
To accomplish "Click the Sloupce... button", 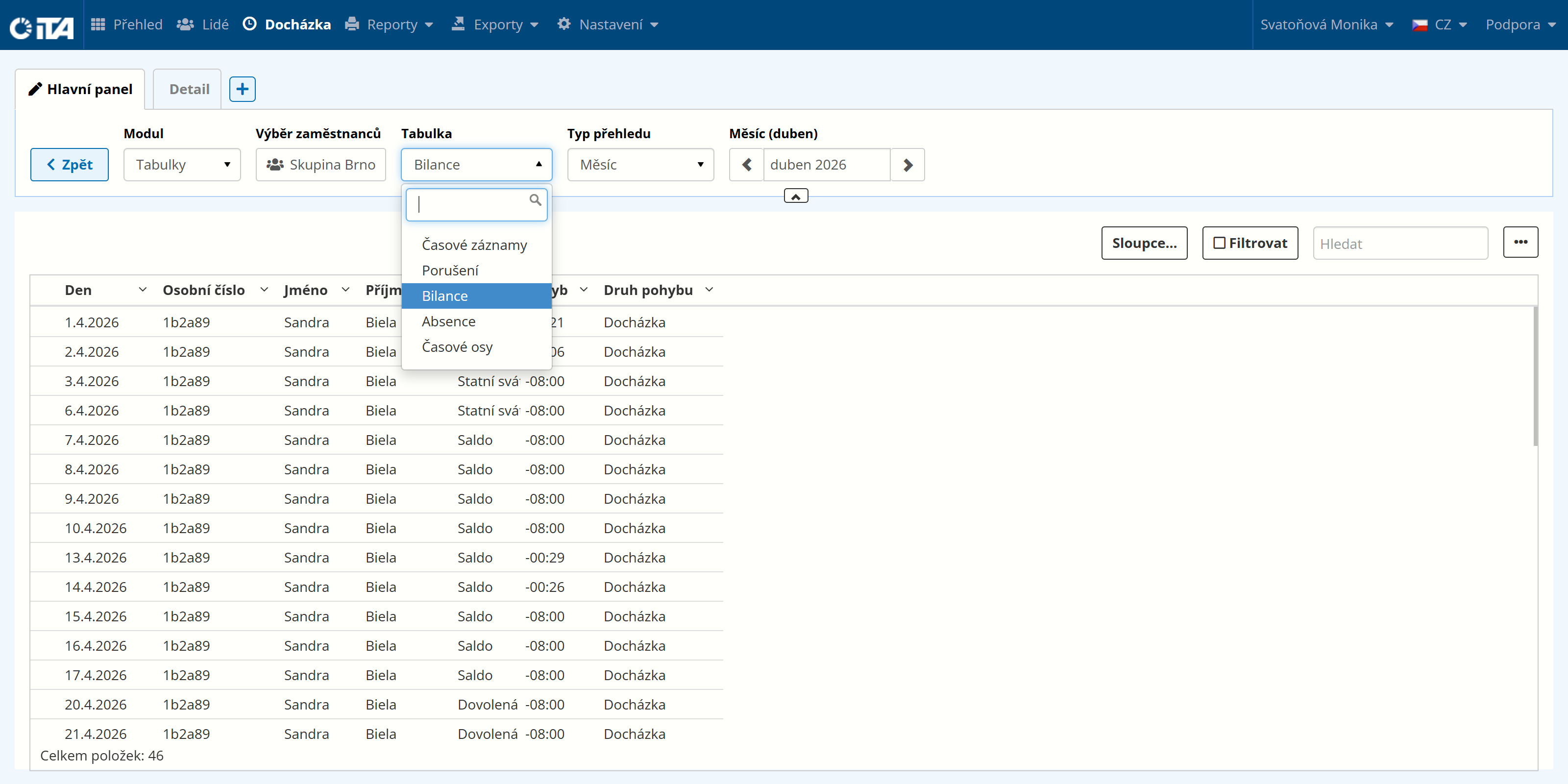I will click(x=1144, y=243).
